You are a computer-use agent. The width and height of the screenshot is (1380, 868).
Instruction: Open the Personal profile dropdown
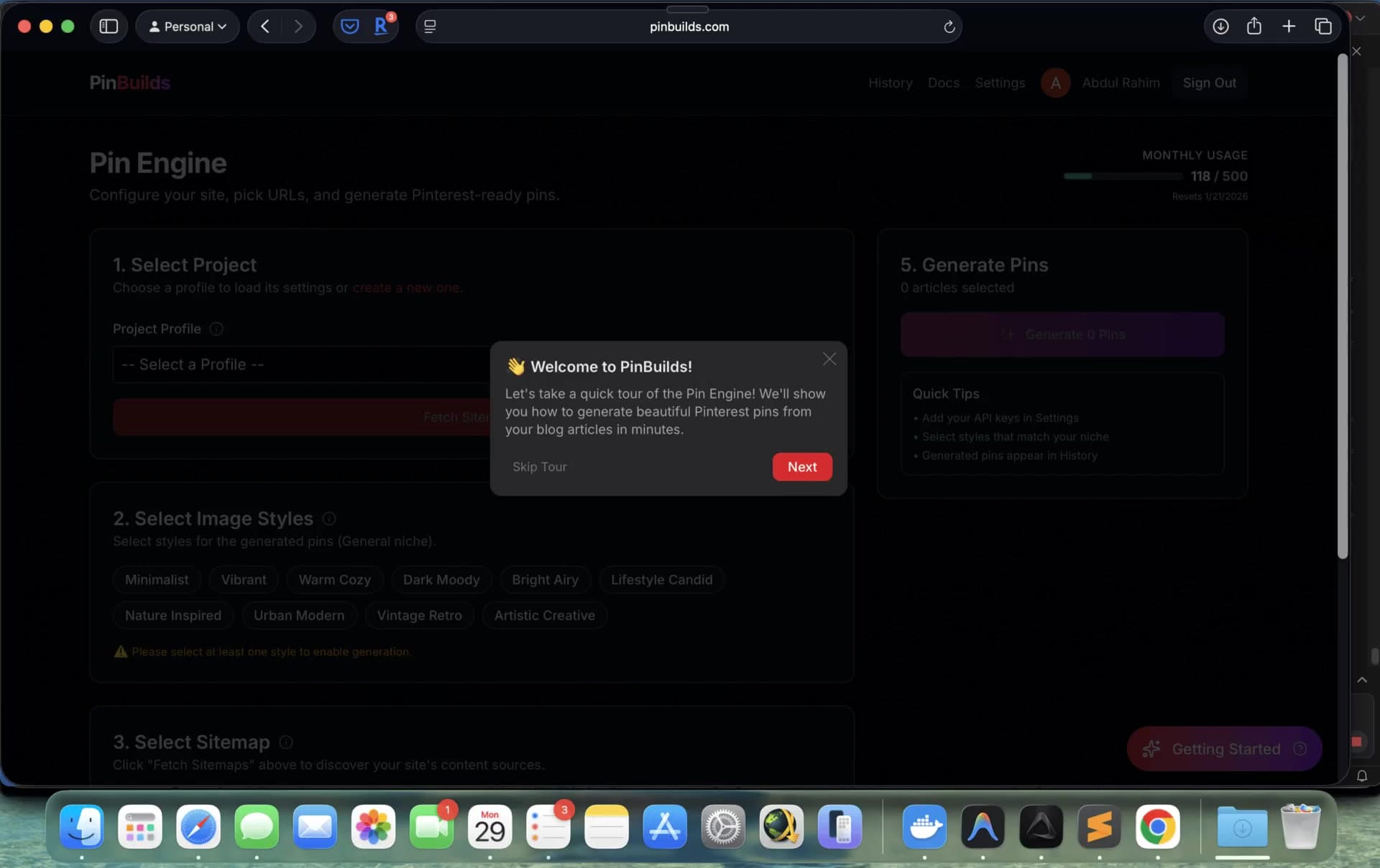[188, 27]
